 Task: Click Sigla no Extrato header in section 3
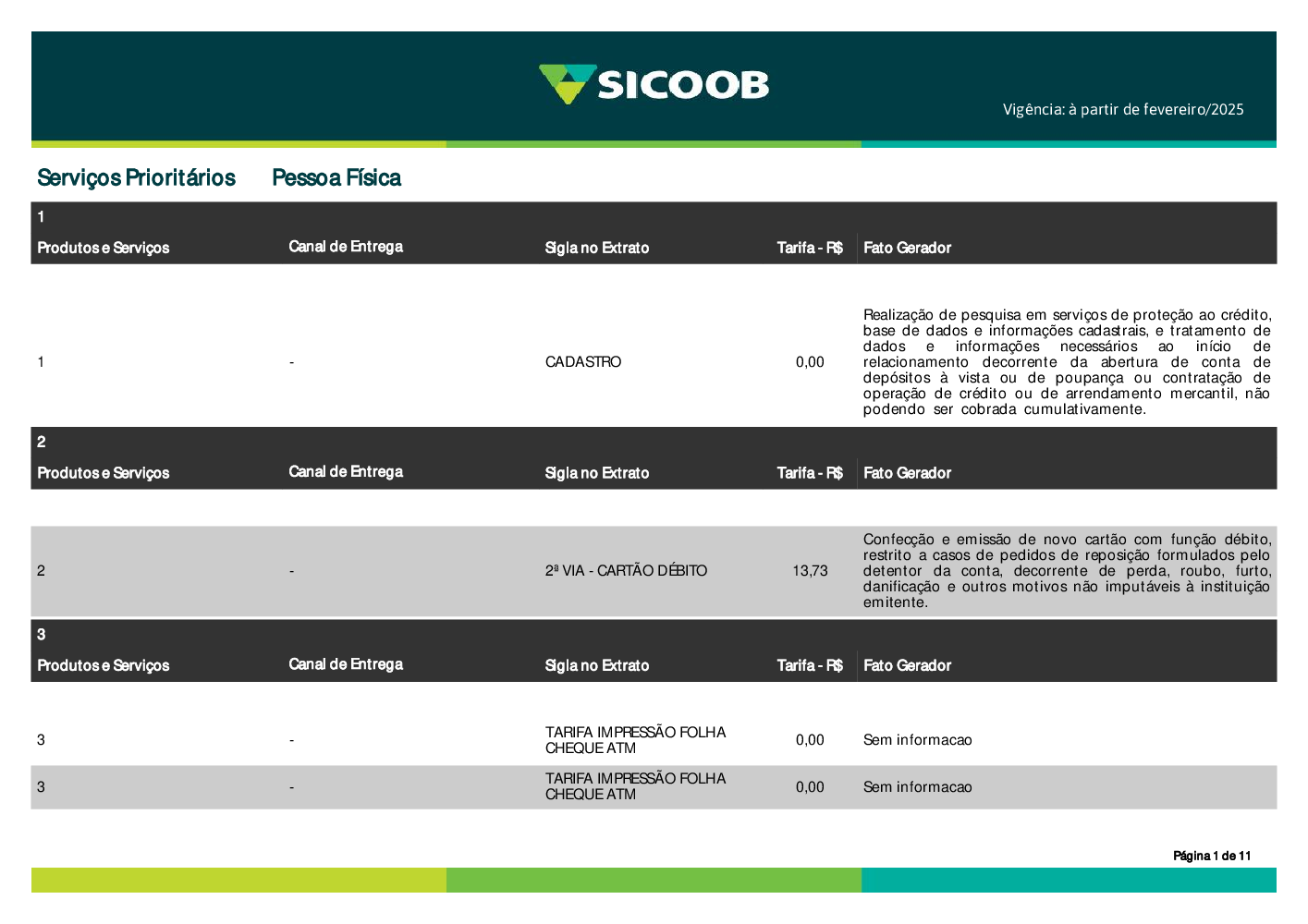pos(597,665)
